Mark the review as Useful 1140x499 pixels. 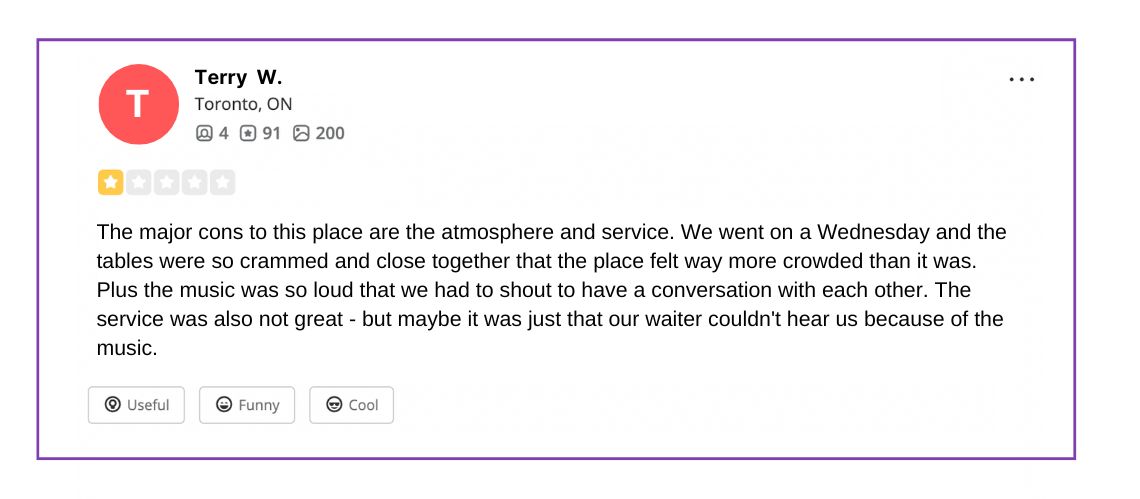136,405
